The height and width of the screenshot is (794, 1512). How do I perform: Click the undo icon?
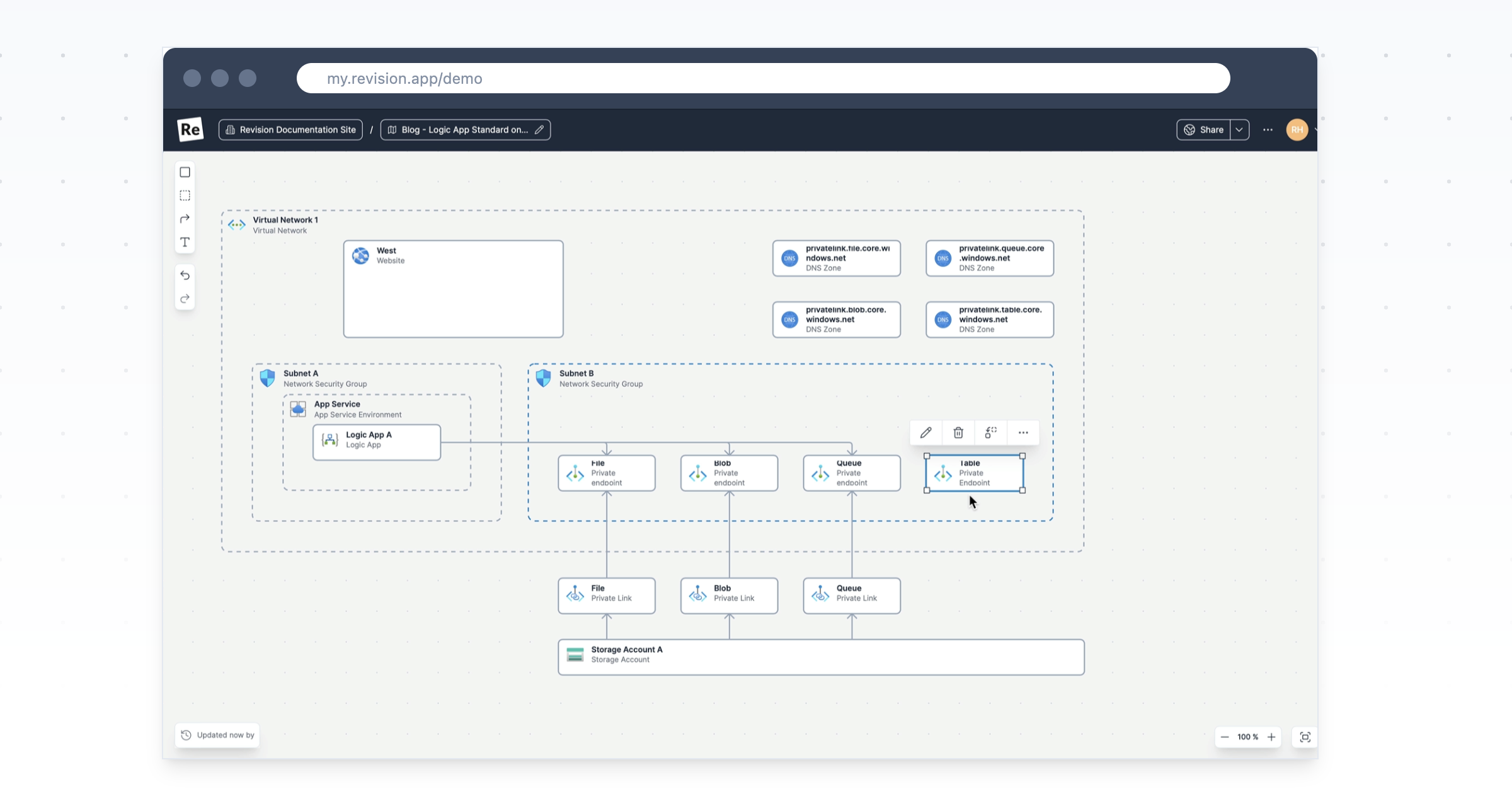[x=185, y=275]
